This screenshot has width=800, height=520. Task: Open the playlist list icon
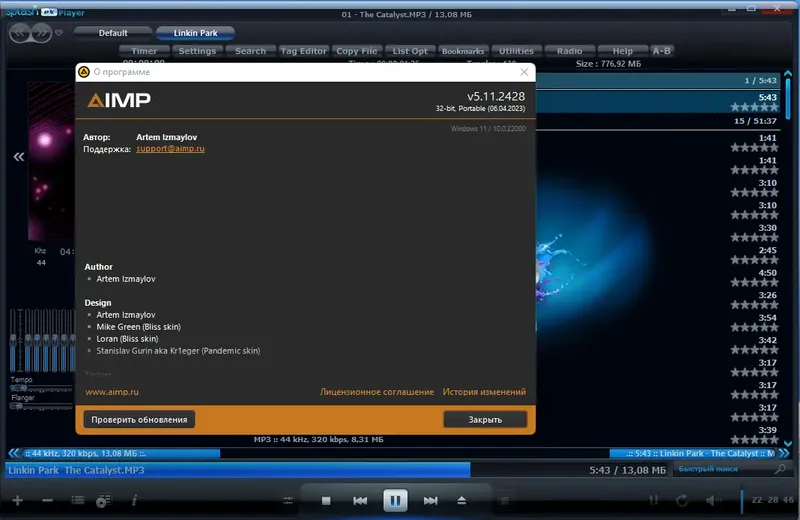tap(78, 501)
